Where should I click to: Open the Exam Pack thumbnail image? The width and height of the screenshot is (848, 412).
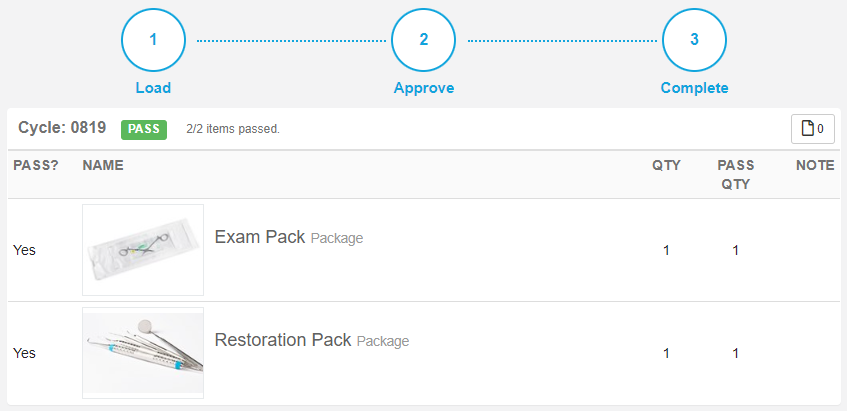[x=143, y=250]
